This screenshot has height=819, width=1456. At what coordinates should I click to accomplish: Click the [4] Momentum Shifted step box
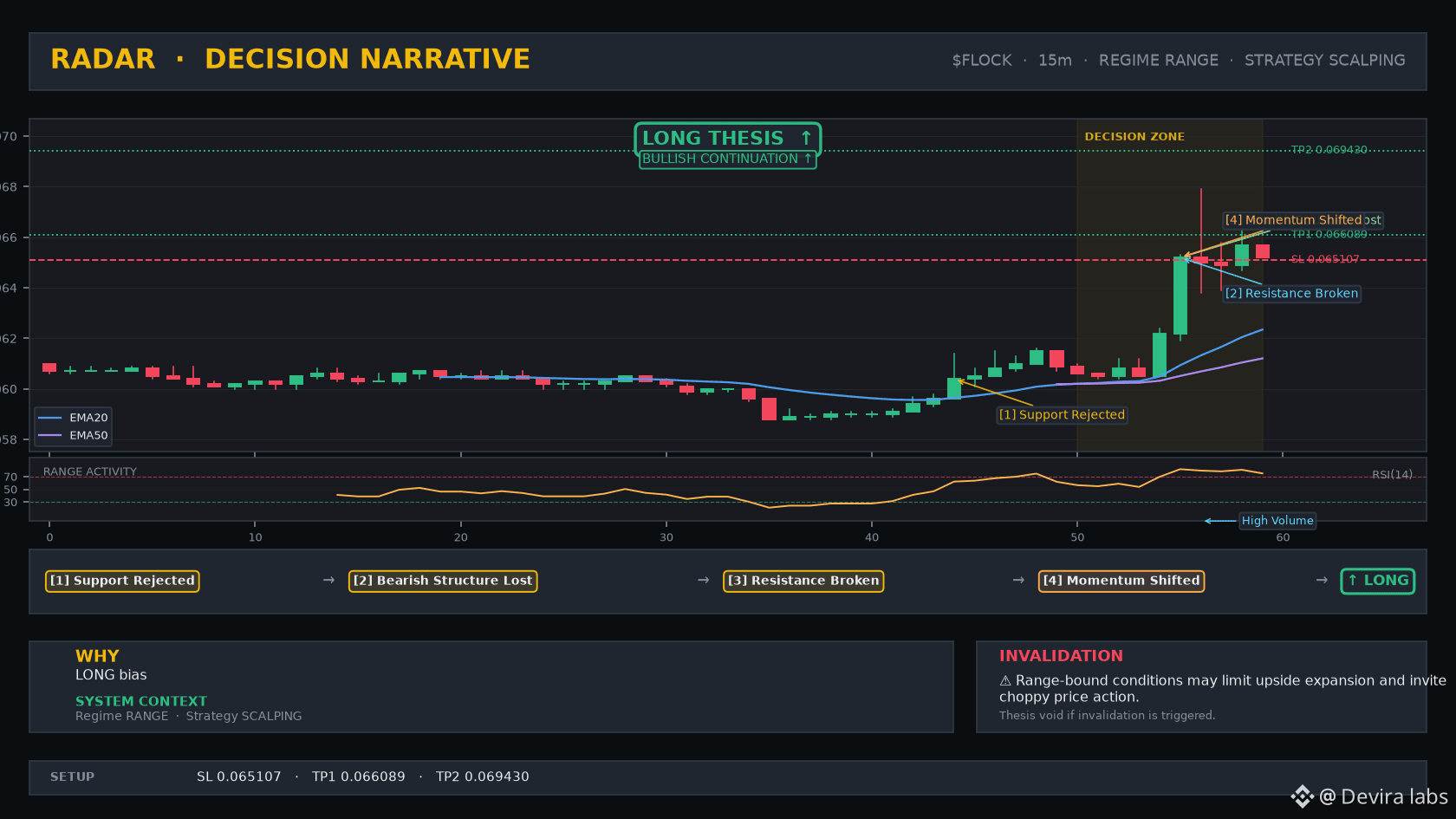pos(1121,581)
